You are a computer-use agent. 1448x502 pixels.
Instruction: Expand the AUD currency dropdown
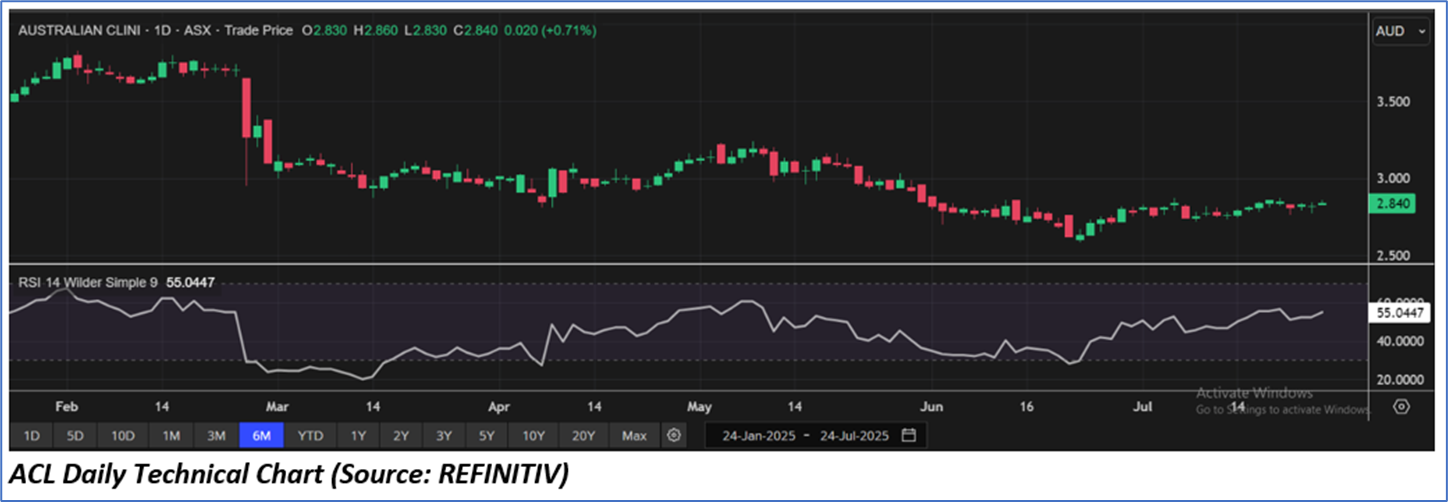1402,32
